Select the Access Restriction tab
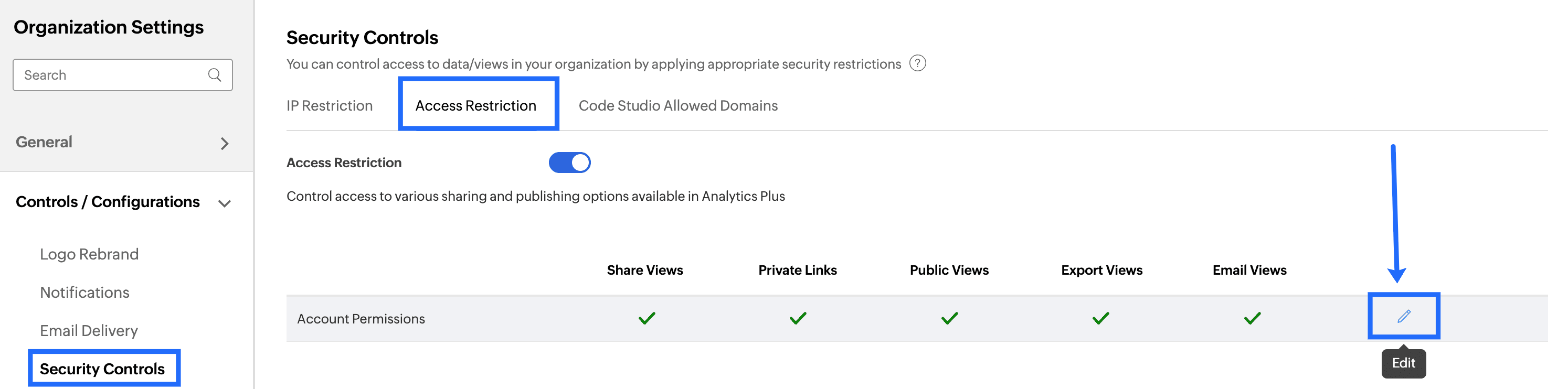 475,106
